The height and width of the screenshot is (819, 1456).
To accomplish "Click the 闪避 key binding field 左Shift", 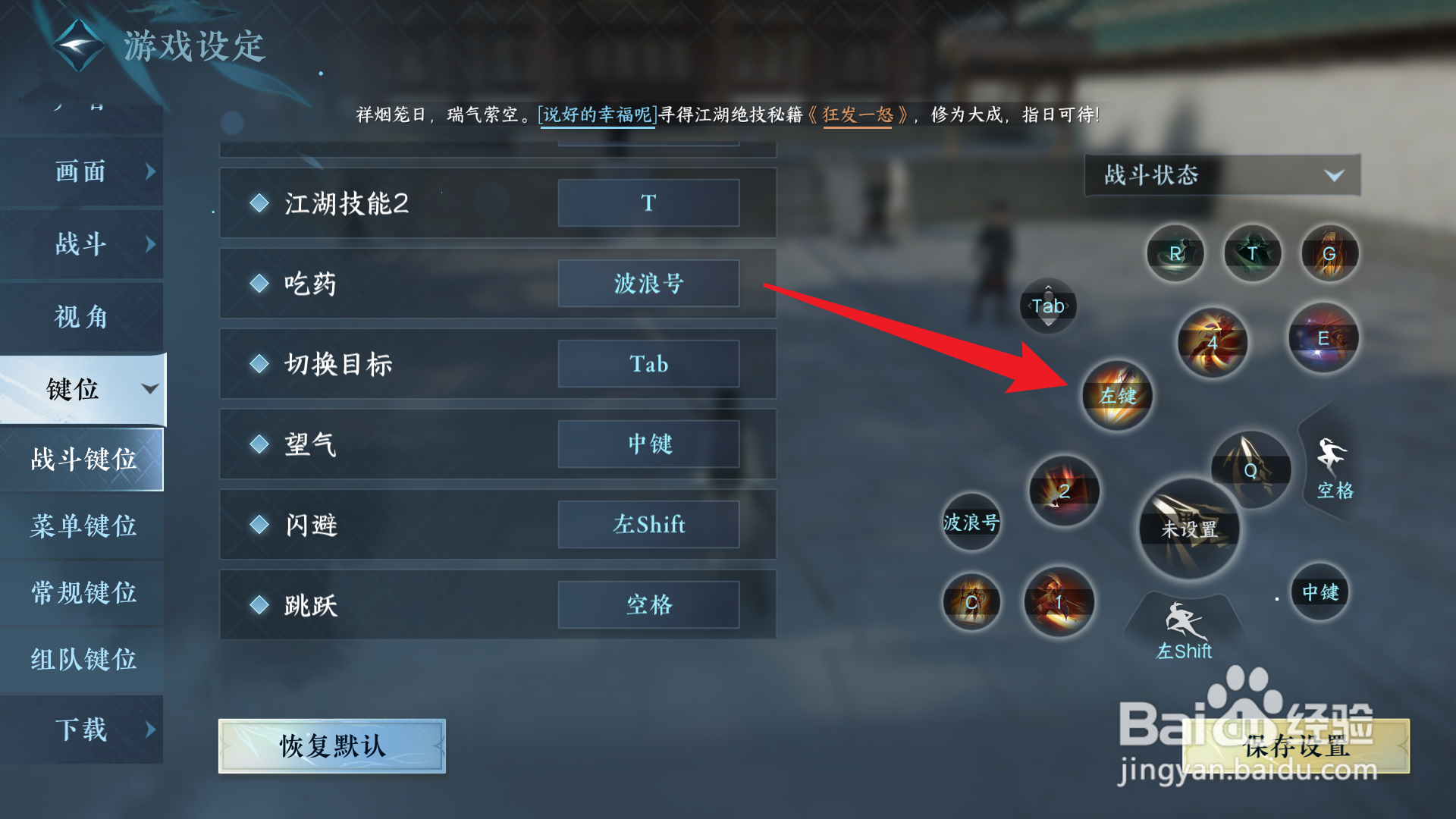I will point(648,524).
